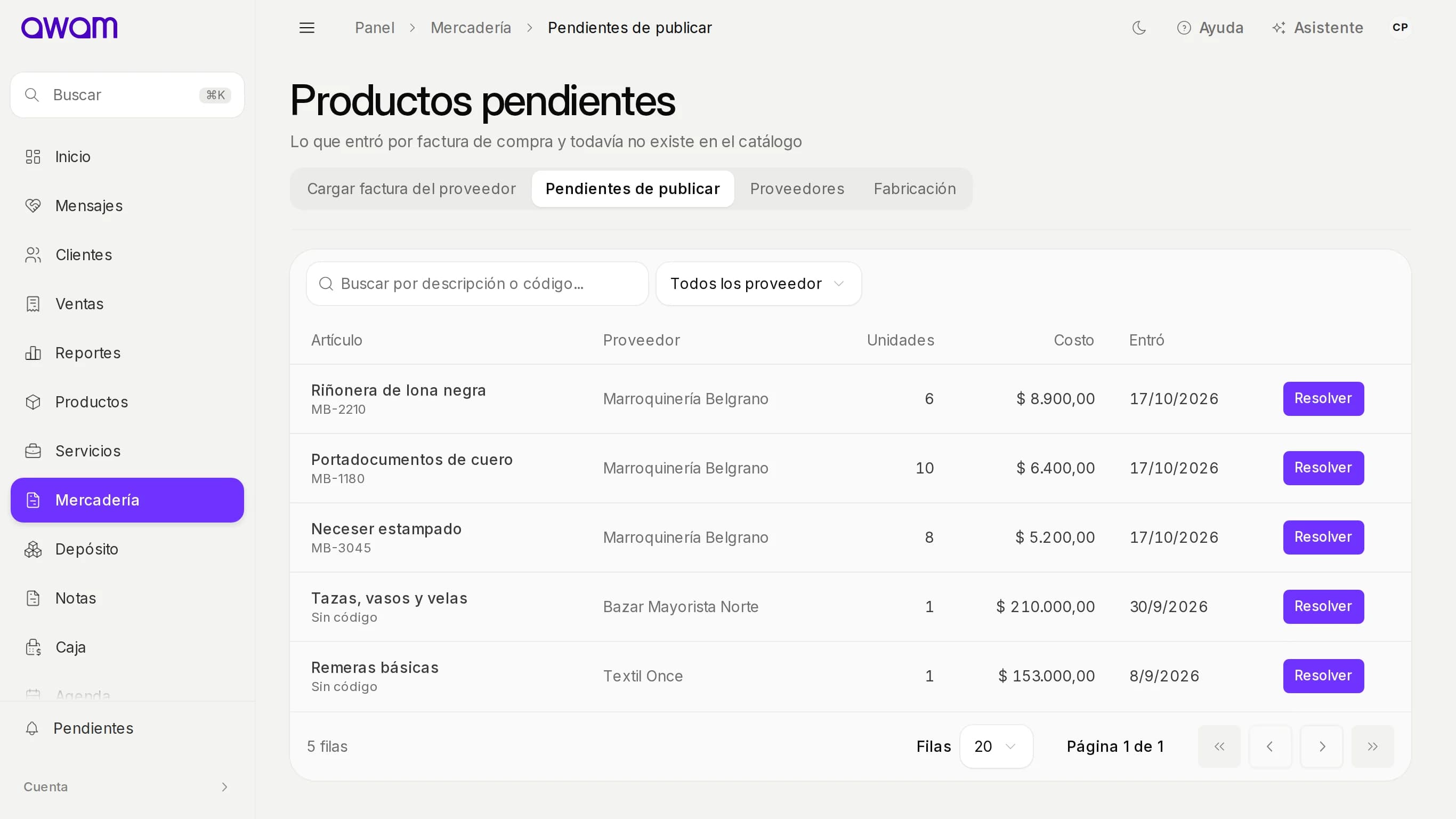Switch to Cargar factura del proveedor tab

tap(411, 189)
